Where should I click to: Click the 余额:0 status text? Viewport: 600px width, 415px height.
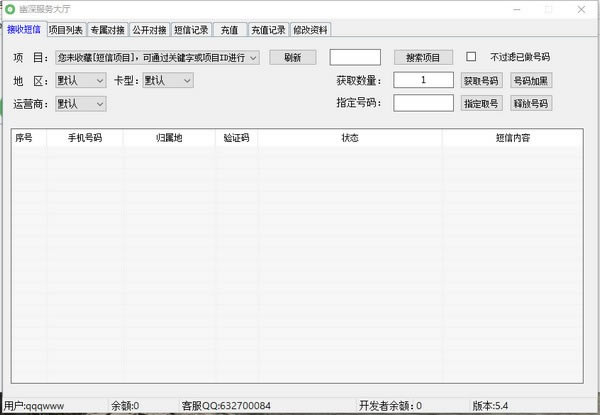[125, 406]
